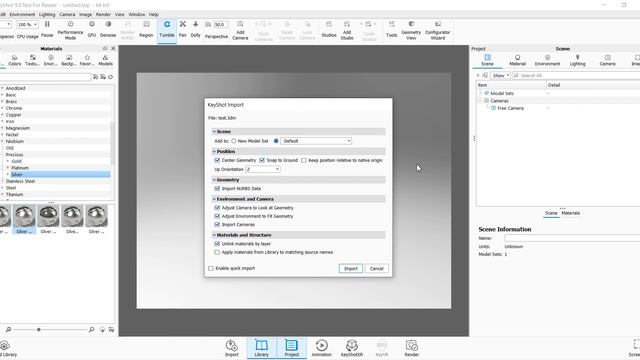This screenshot has width=640, height=360.
Task: Select the New Model Set radio button
Action: pos(234,141)
